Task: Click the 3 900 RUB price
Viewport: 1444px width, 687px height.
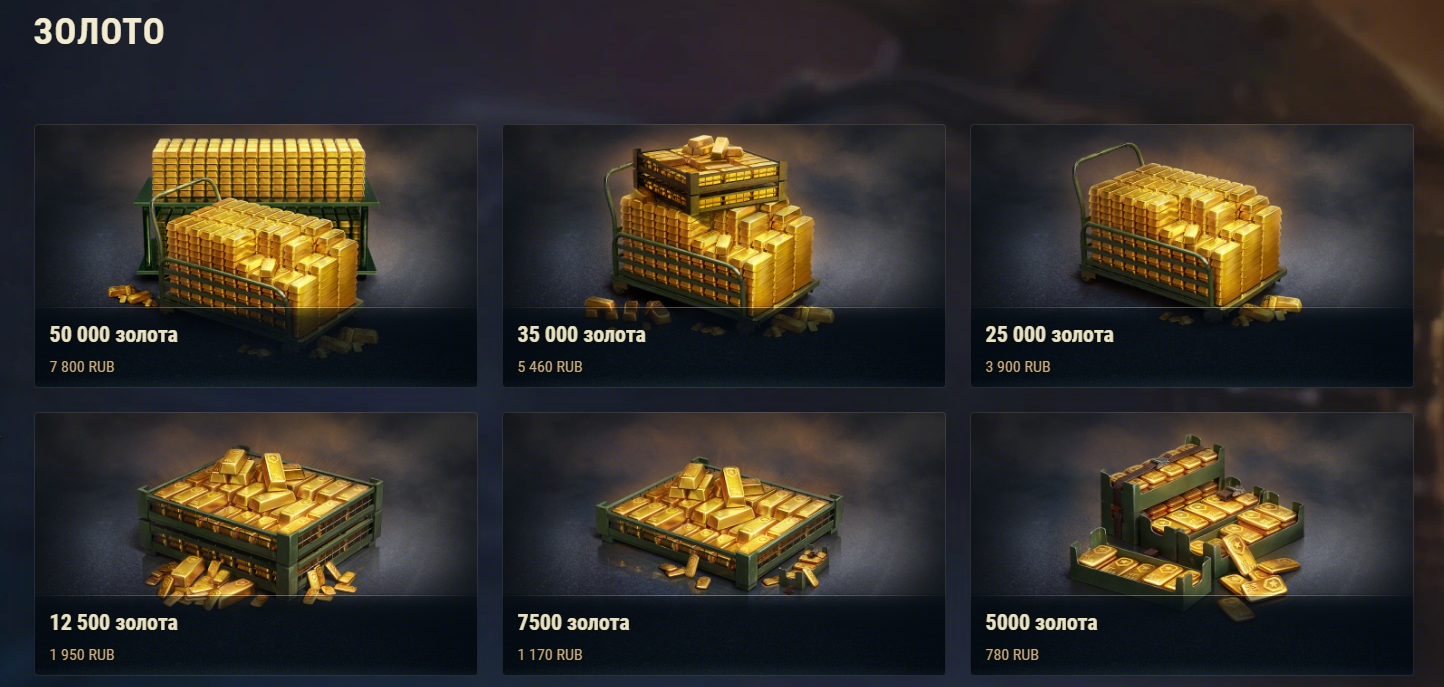Action: pos(1018,367)
